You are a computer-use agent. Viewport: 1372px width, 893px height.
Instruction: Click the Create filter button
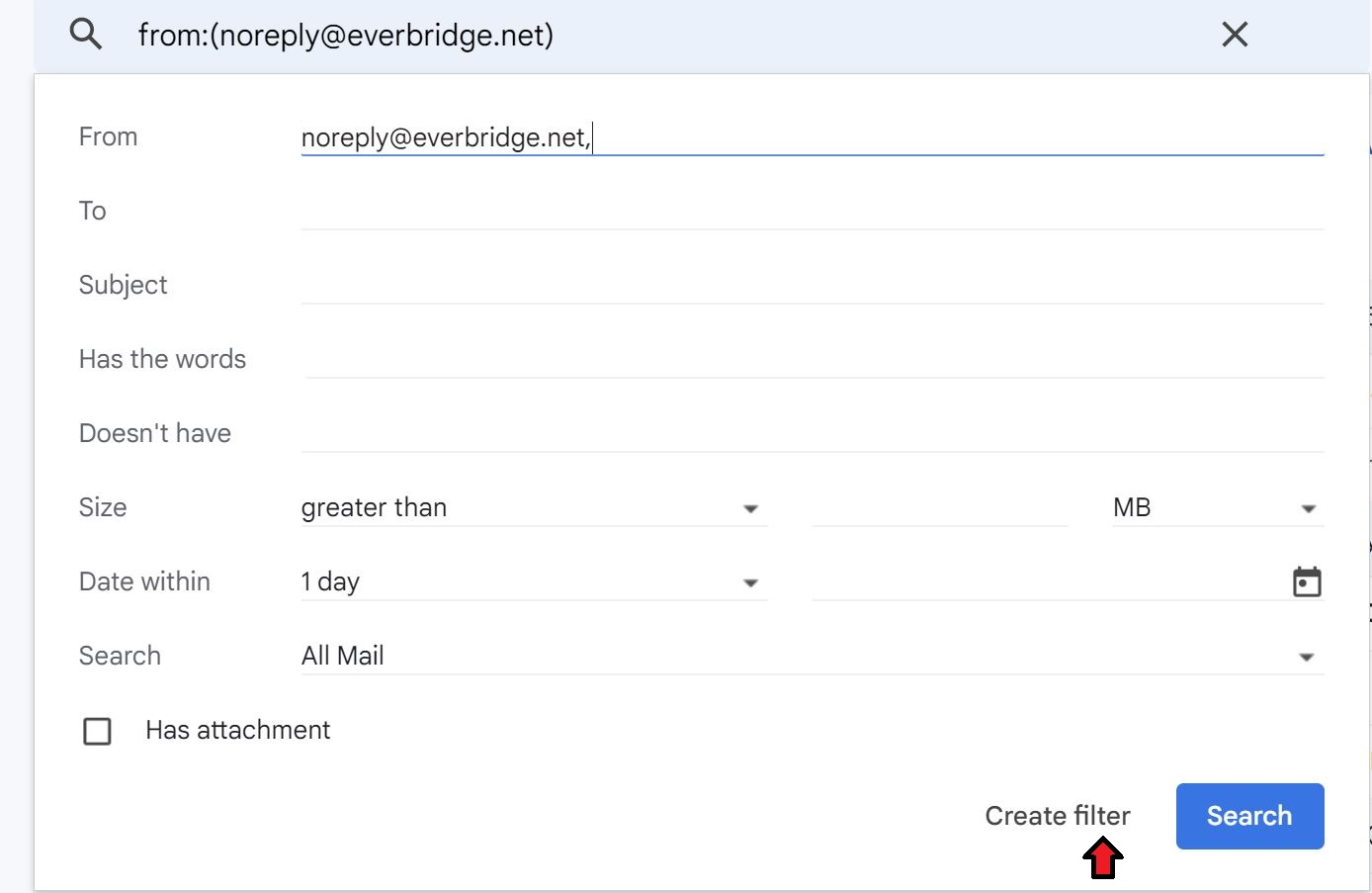click(1058, 816)
